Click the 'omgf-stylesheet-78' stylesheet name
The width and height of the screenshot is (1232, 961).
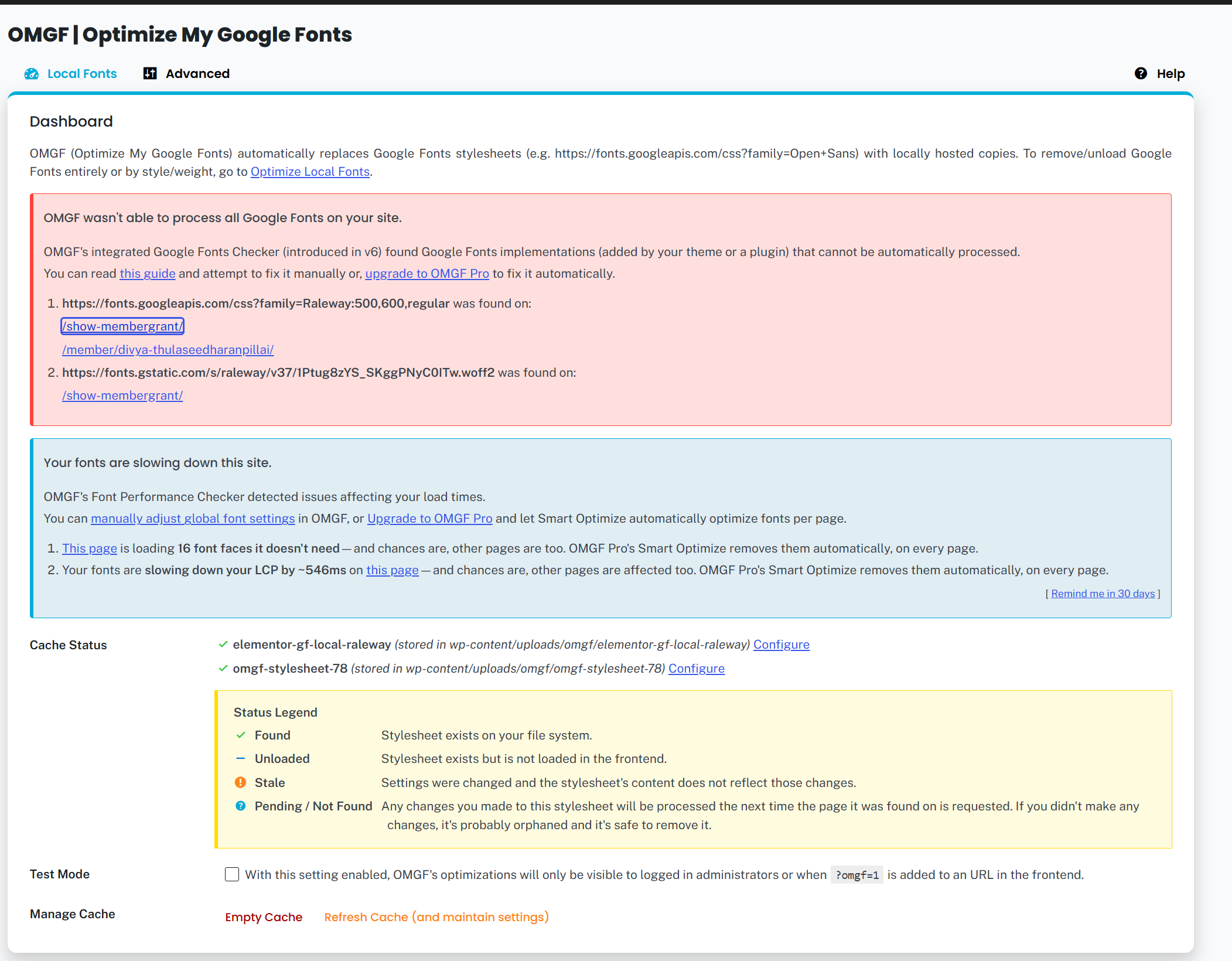click(x=290, y=669)
